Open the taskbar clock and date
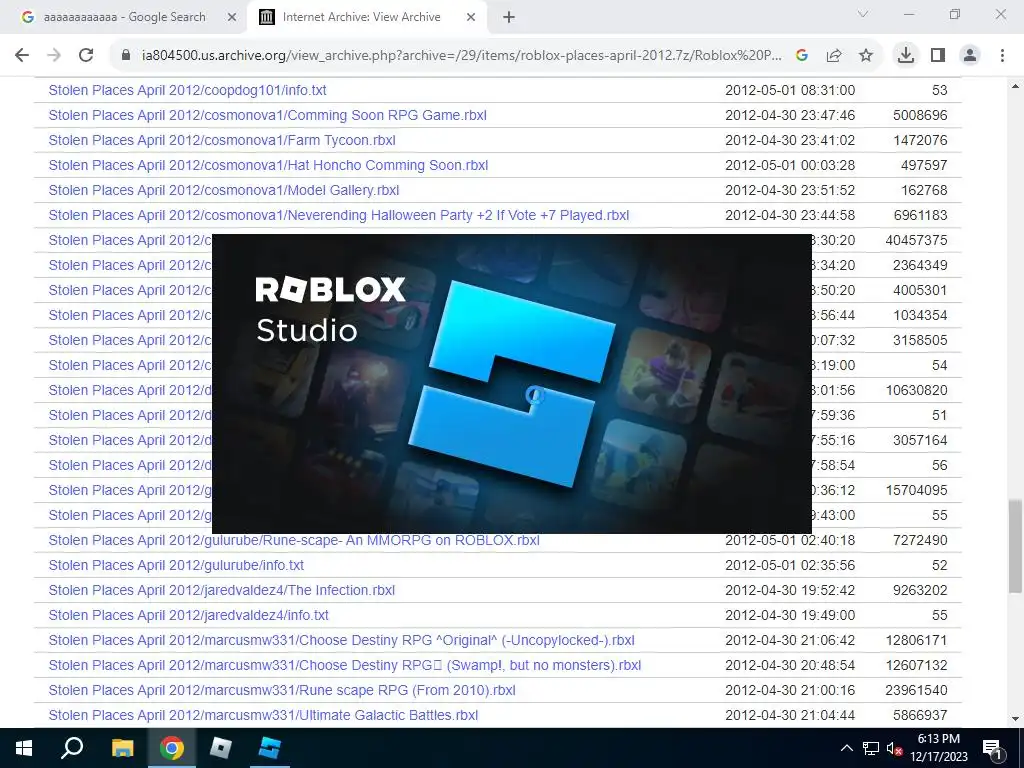The image size is (1024, 768). 938,748
